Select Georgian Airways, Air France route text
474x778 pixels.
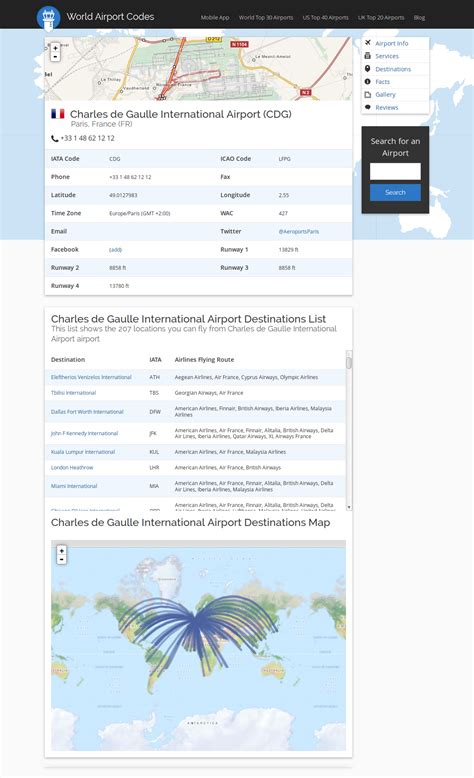click(x=209, y=393)
